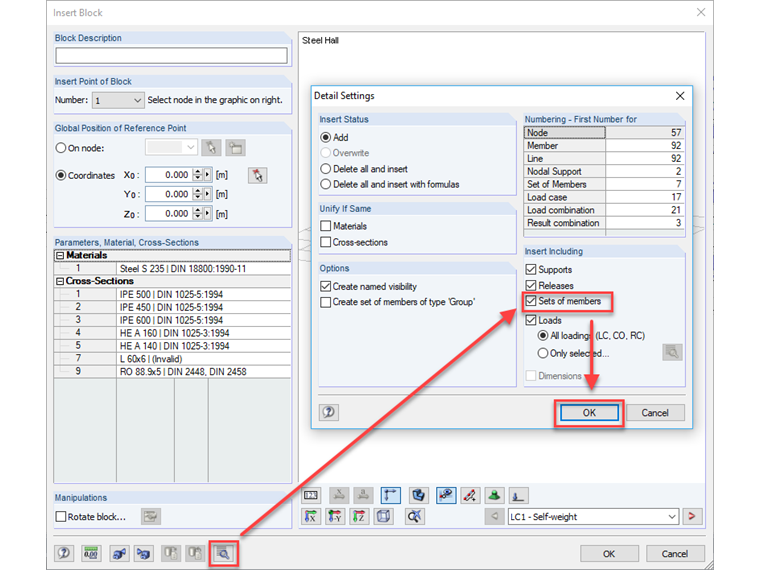This screenshot has height=570, width=760.
Task: Select Steel S 235 material row
Action: pyautogui.click(x=173, y=269)
